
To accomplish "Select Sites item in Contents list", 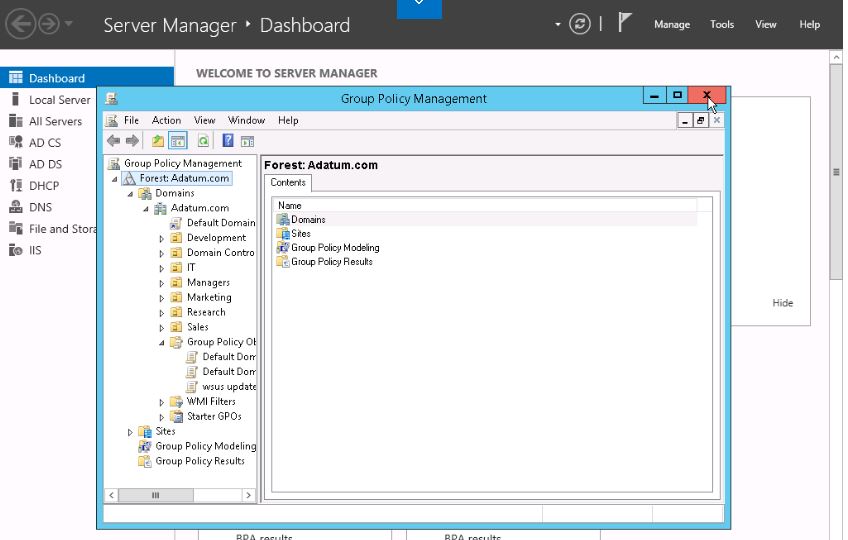I will click(x=301, y=234).
